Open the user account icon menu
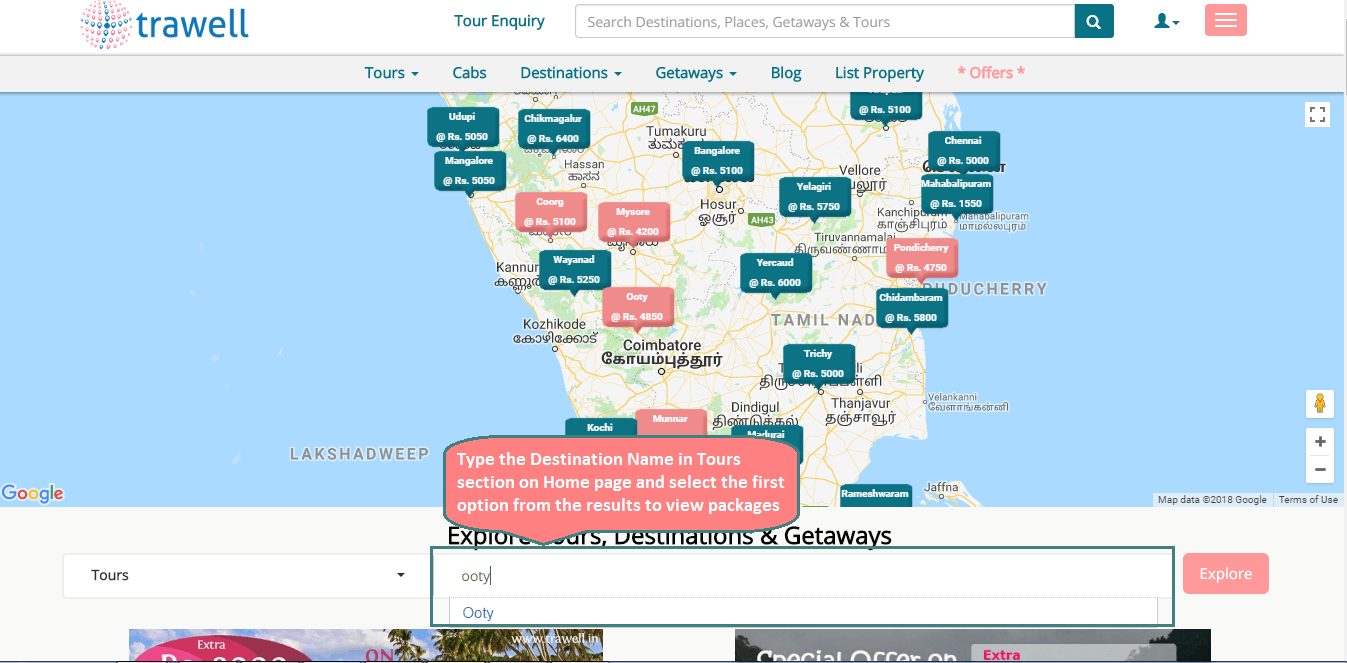Screen dimensions: 1347x663 1166,21
